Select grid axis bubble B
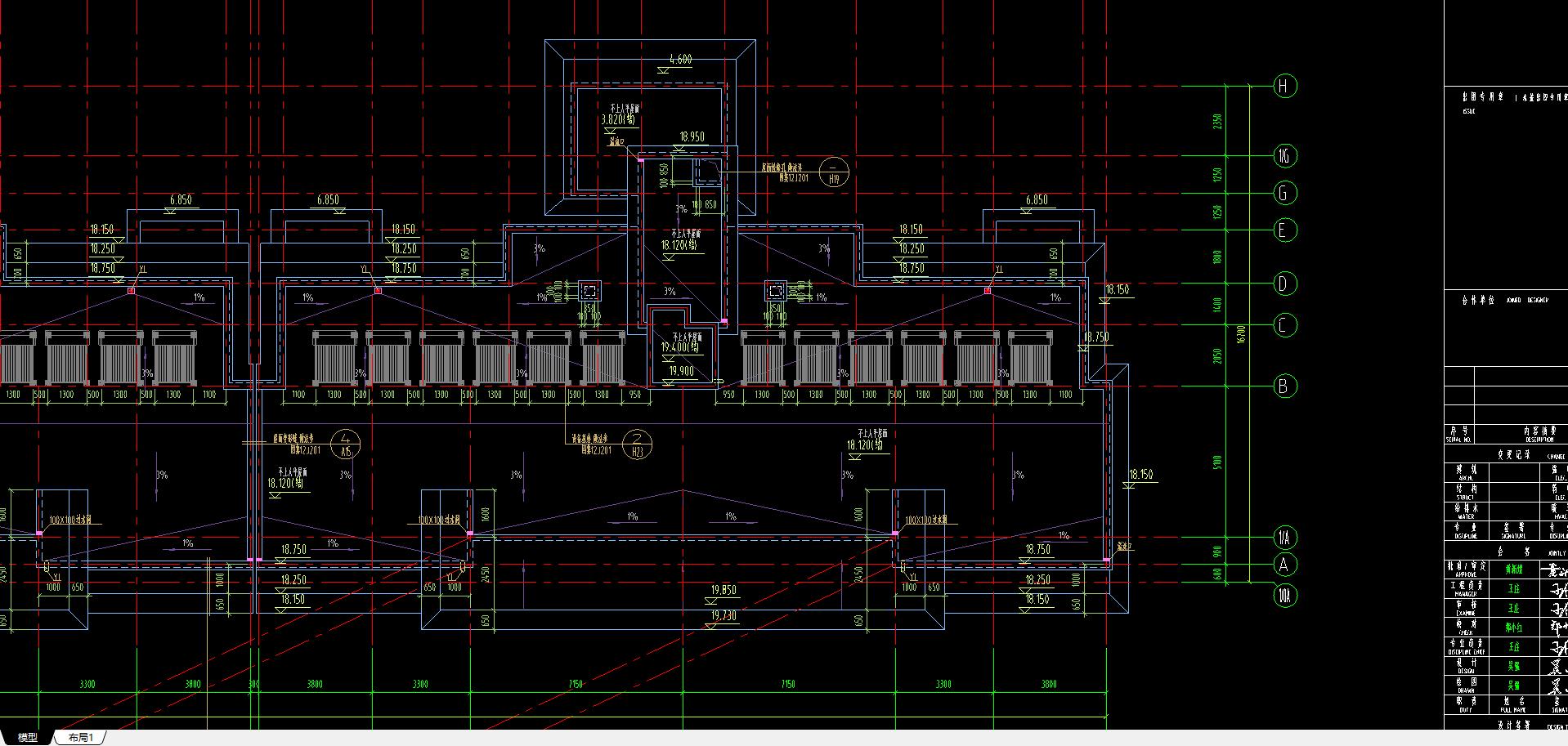 [1284, 386]
